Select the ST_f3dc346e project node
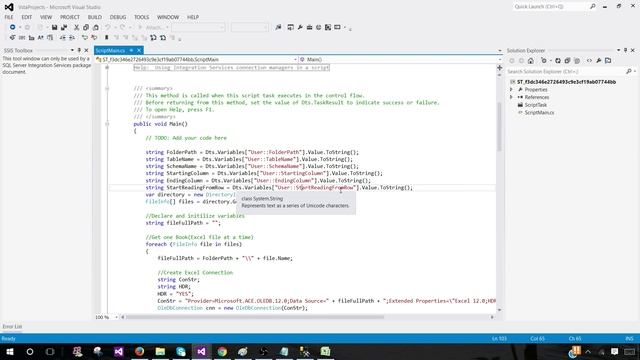Screen dimensions: 640x360 click(566, 82)
